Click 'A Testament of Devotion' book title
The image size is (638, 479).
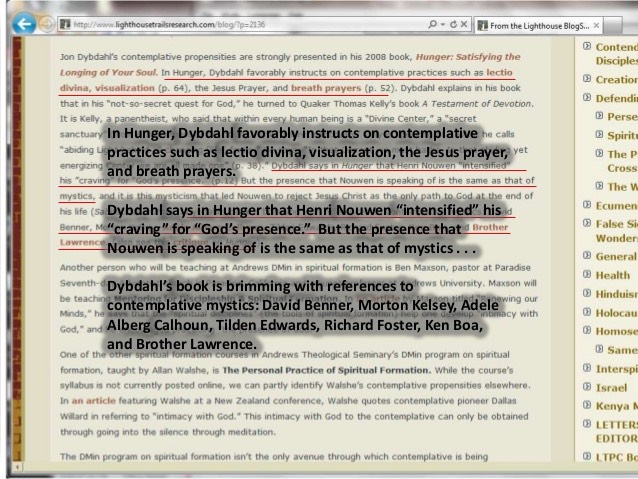coord(476,104)
